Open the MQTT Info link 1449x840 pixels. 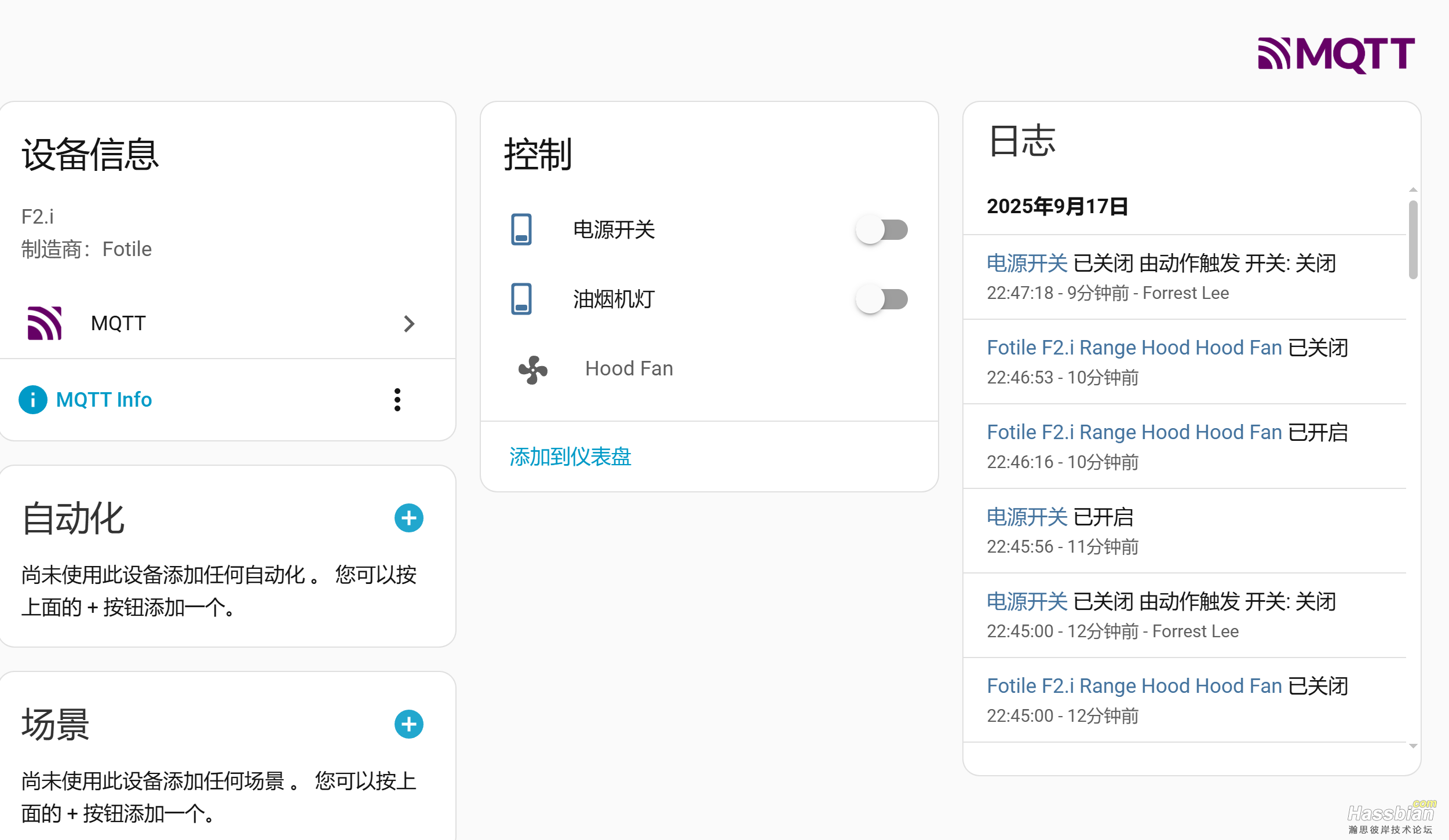(104, 400)
